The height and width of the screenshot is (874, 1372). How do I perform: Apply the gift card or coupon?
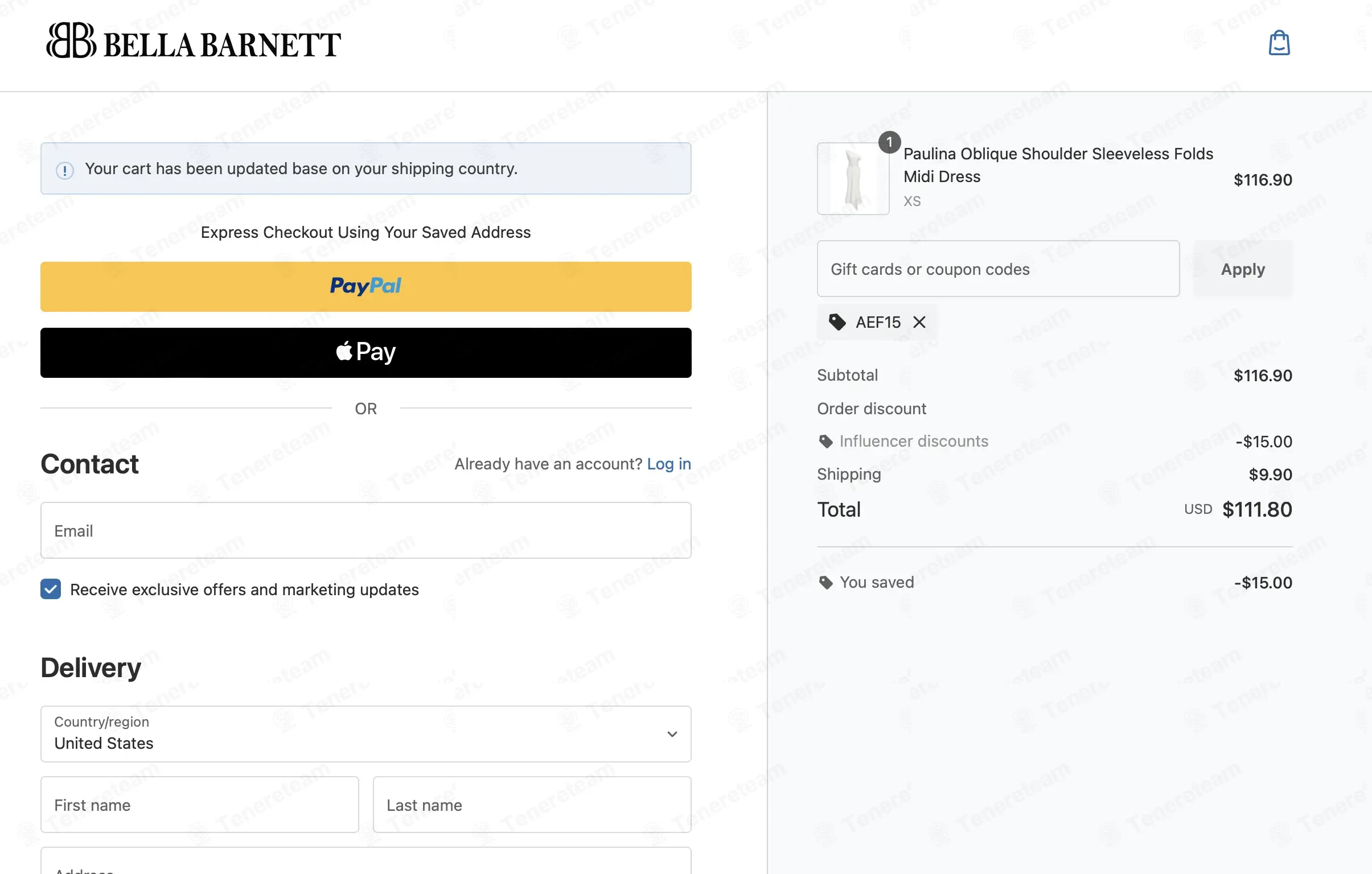[x=1243, y=269]
